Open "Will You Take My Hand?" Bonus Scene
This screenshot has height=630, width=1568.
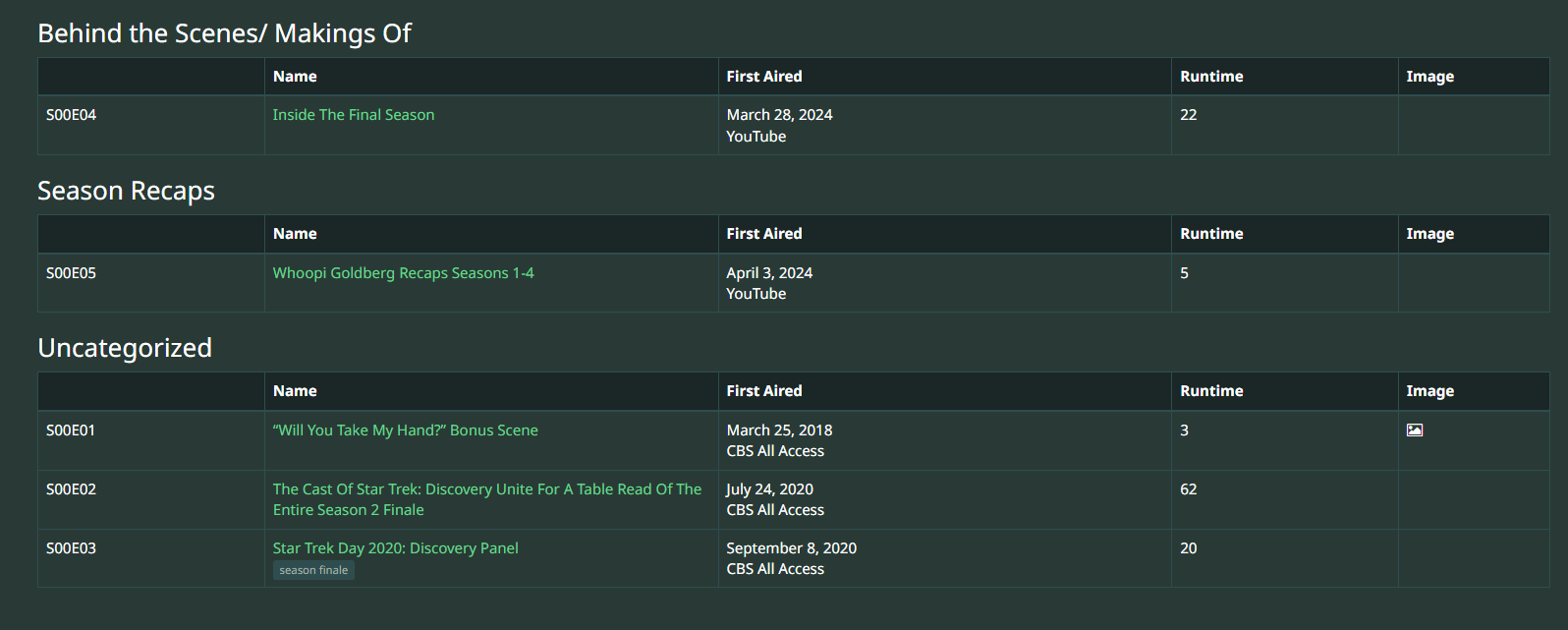[405, 430]
